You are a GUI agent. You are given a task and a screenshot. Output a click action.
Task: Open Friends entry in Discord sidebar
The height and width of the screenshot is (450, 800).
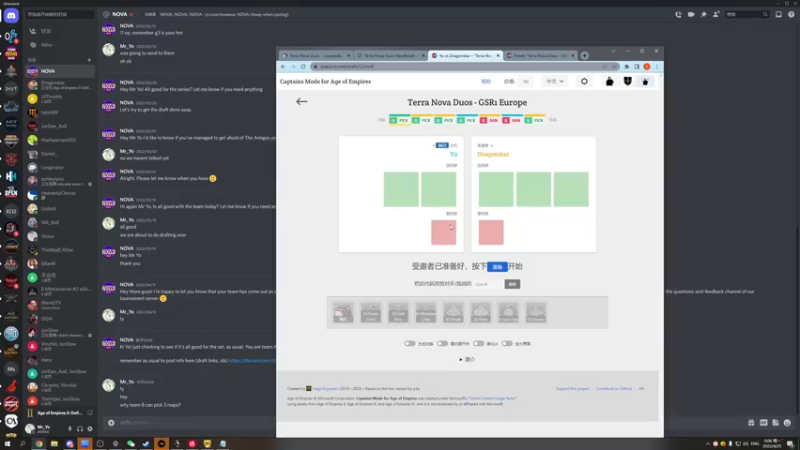click(60, 31)
